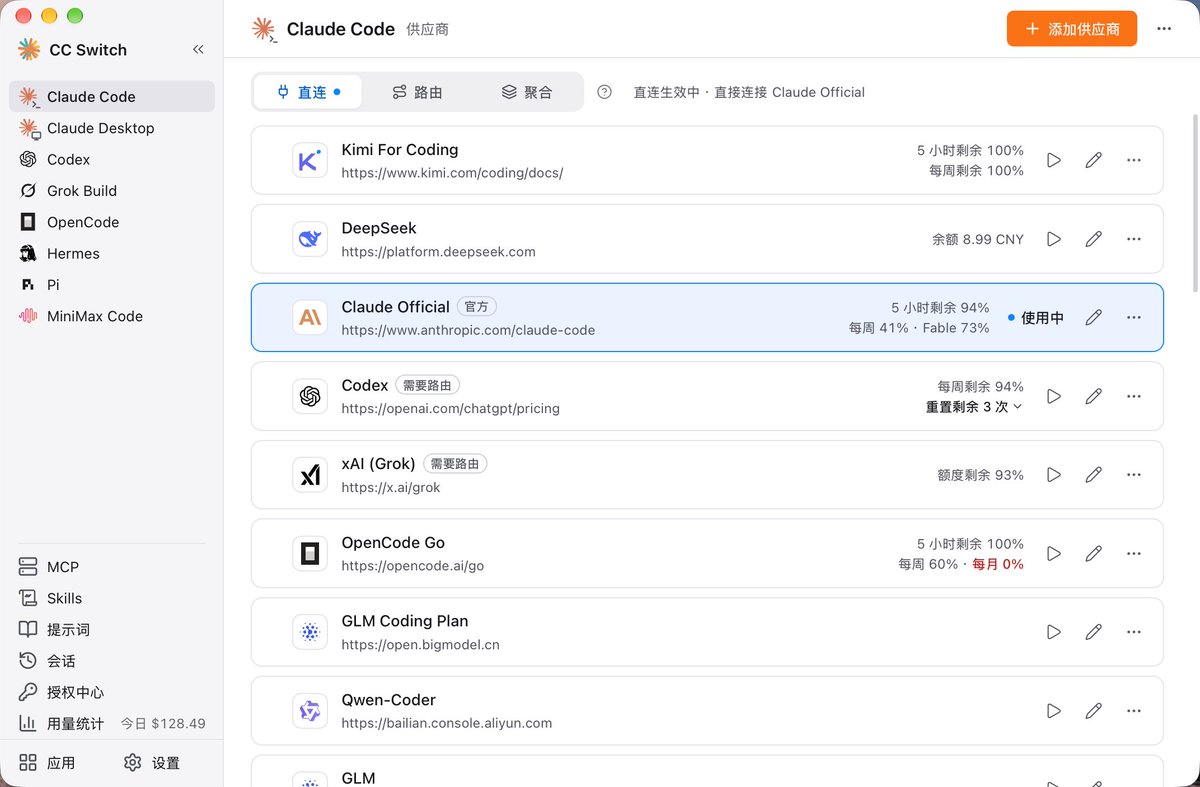
Task: Open the Skills section
Action: pos(112,598)
